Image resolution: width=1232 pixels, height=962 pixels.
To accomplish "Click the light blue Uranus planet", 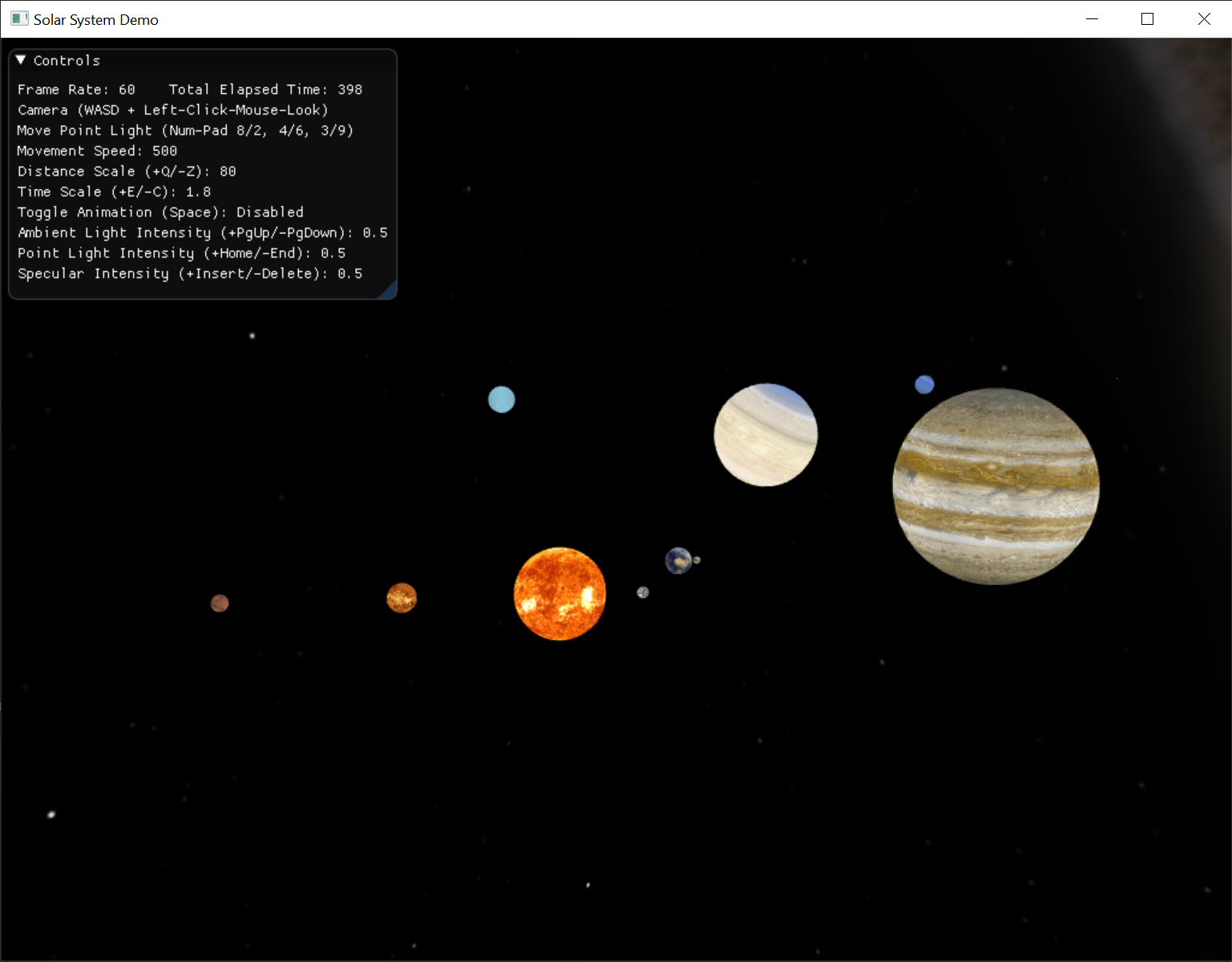I will click(x=502, y=399).
